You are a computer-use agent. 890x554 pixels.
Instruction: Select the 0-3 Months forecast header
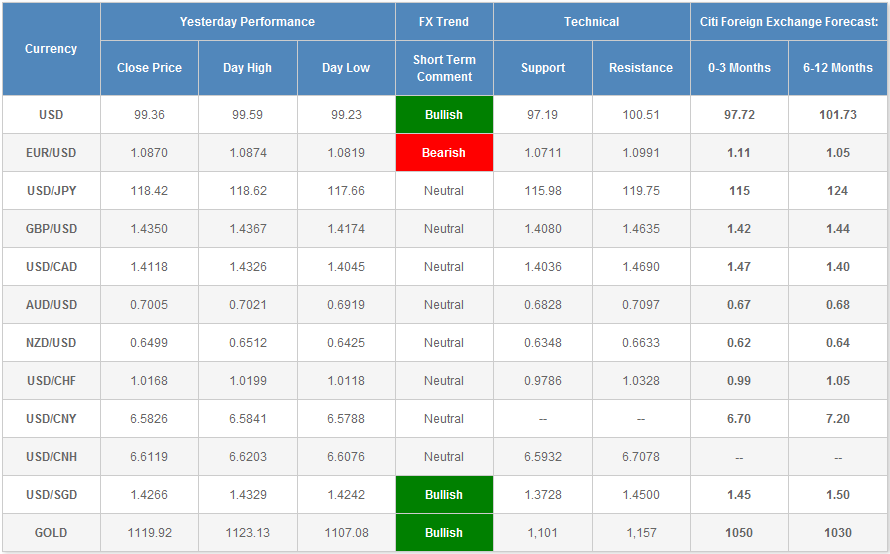click(739, 68)
